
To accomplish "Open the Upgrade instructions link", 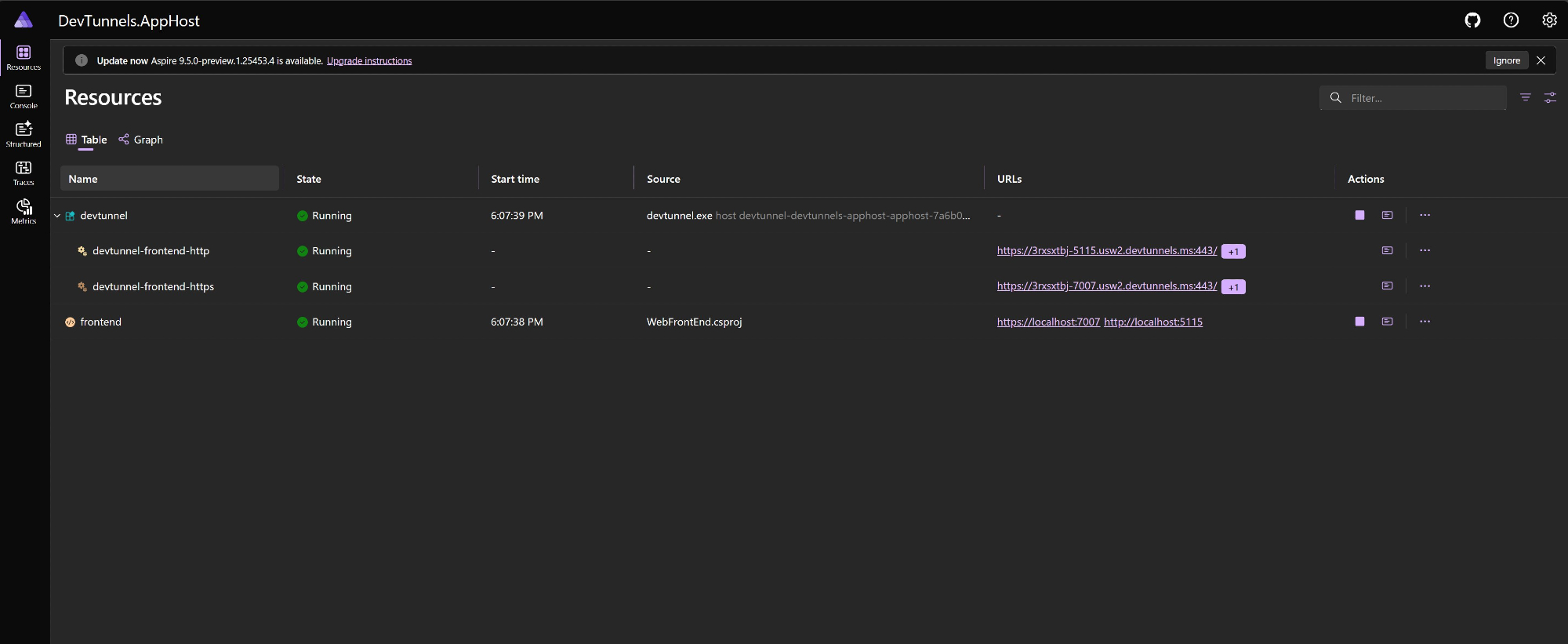I will 369,61.
